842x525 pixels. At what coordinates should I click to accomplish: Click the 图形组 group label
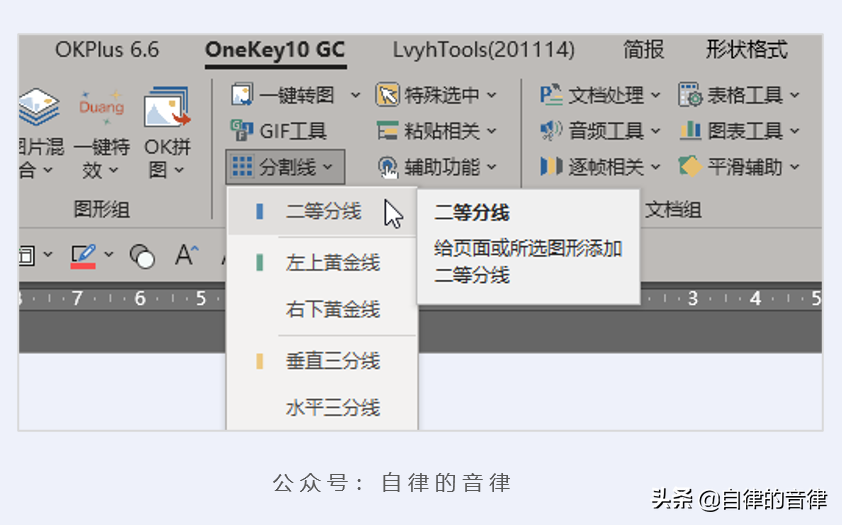(x=101, y=209)
